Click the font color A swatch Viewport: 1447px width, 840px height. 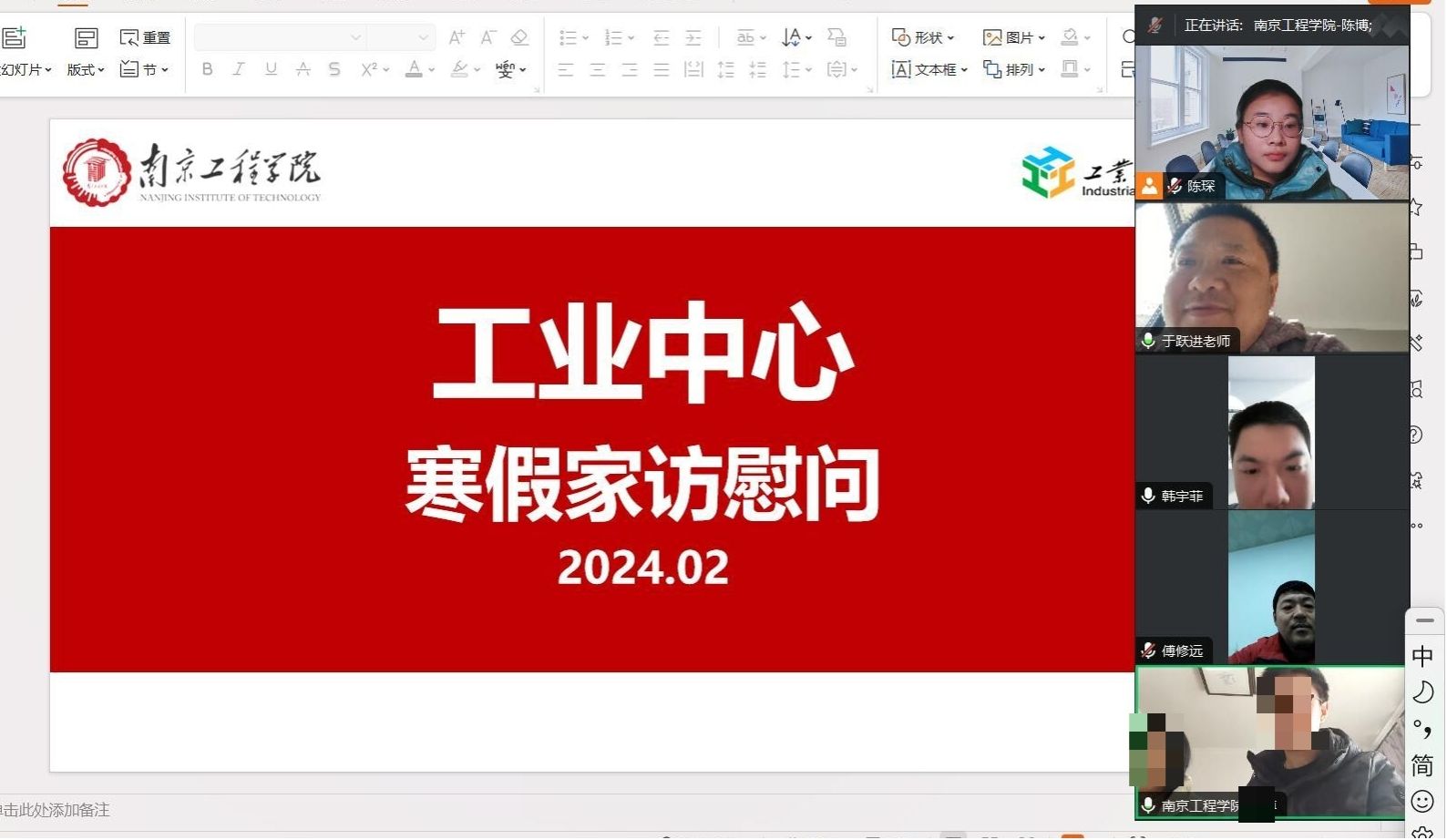(414, 69)
